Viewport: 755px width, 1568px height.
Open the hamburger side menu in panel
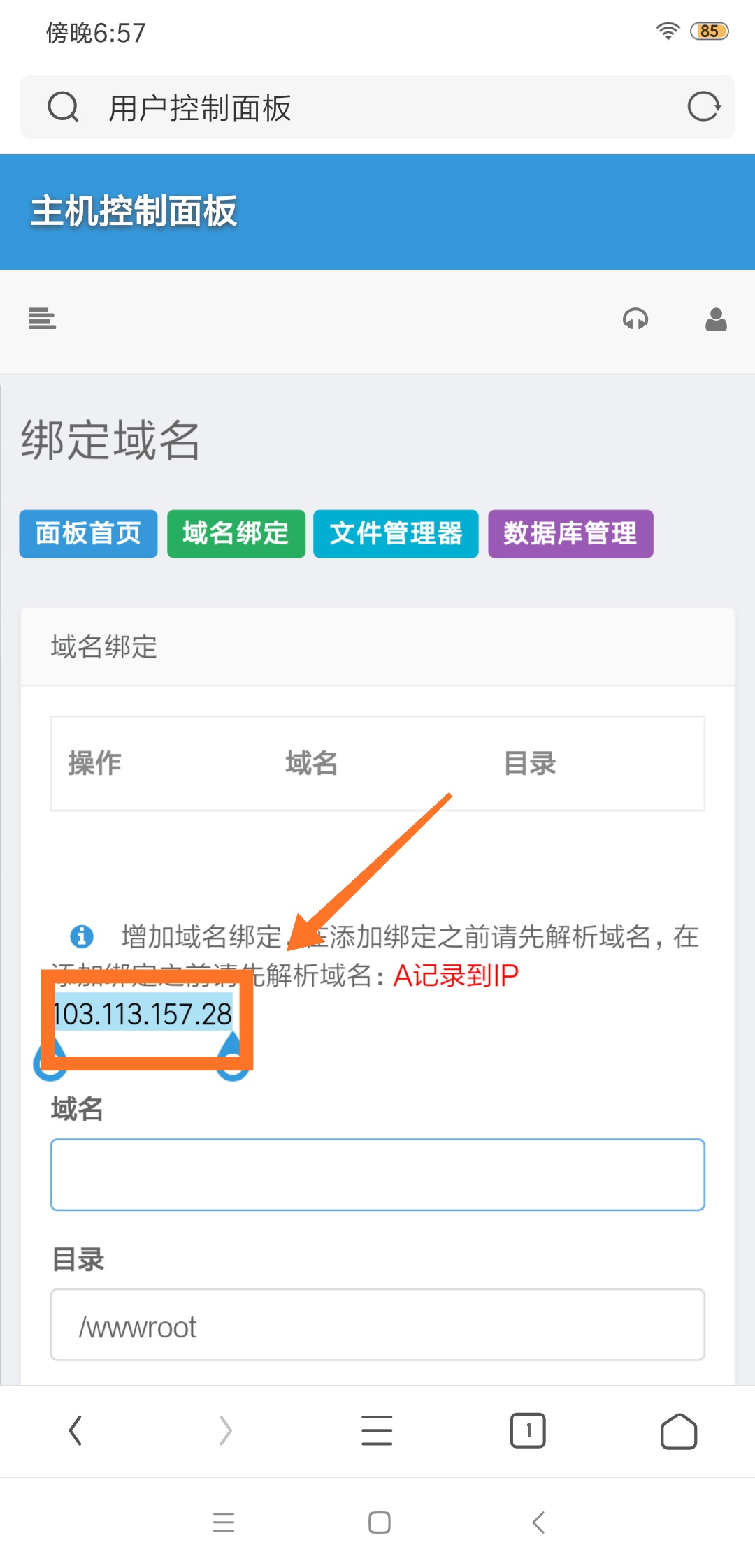(42, 319)
